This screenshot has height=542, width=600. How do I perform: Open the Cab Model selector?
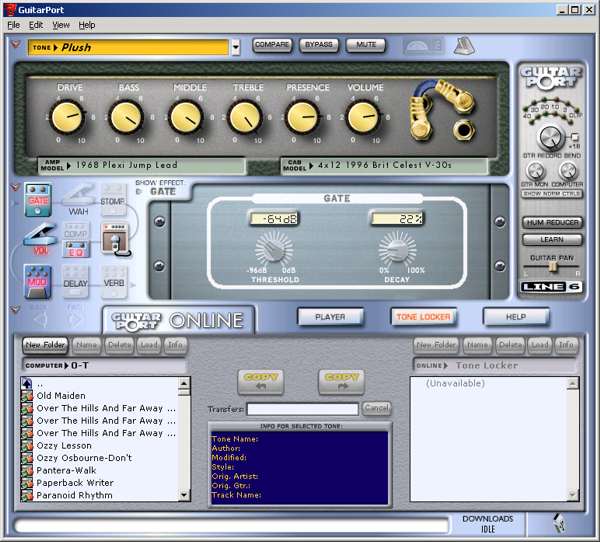(385, 166)
